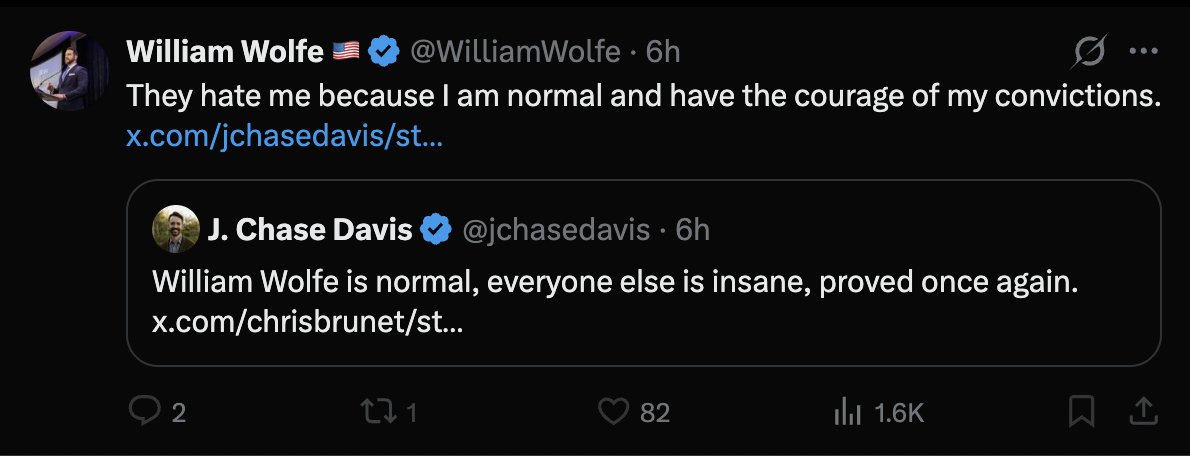Screen dimensions: 1190x456
Task: Click the Grok slashed-circle icon
Action: point(1090,52)
